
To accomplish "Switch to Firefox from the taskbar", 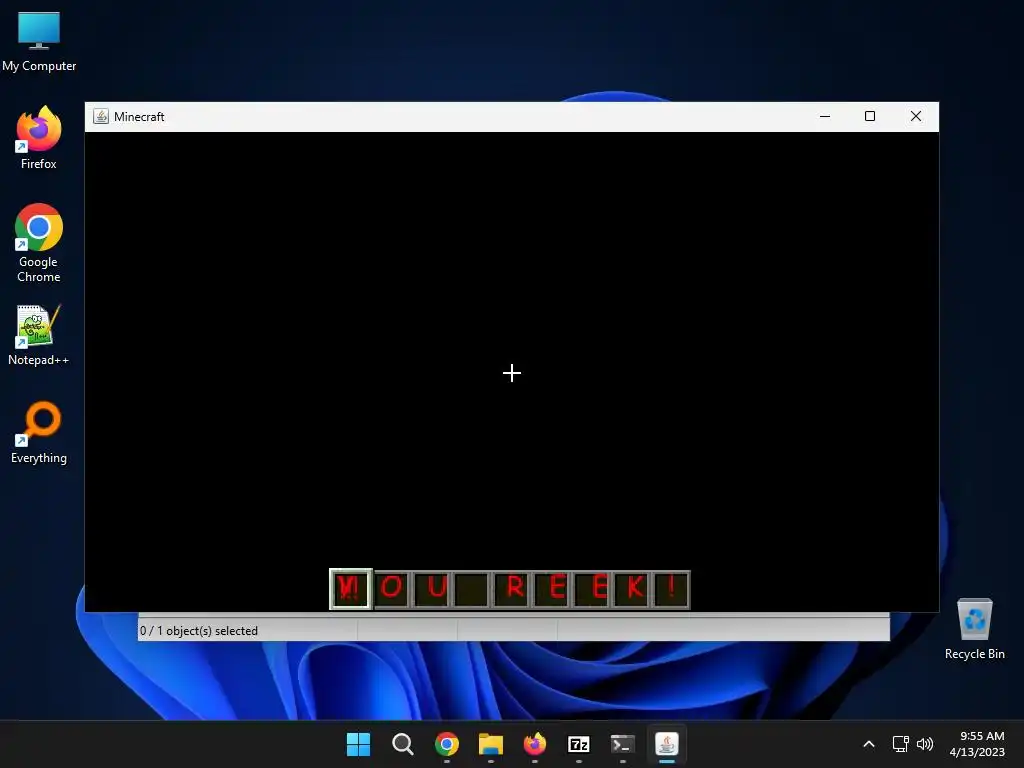I will point(535,744).
